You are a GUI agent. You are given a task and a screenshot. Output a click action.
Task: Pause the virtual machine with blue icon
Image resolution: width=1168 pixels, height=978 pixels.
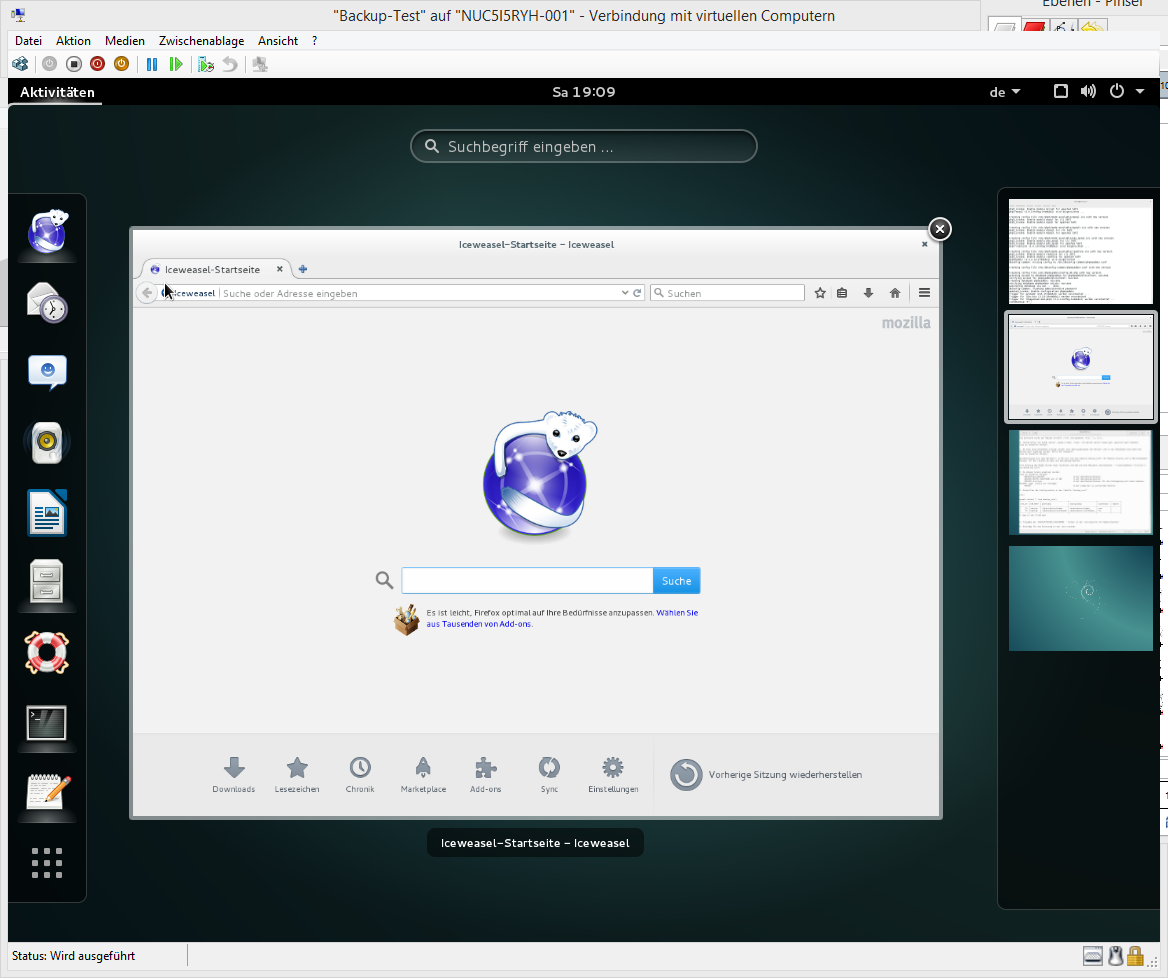coord(152,65)
